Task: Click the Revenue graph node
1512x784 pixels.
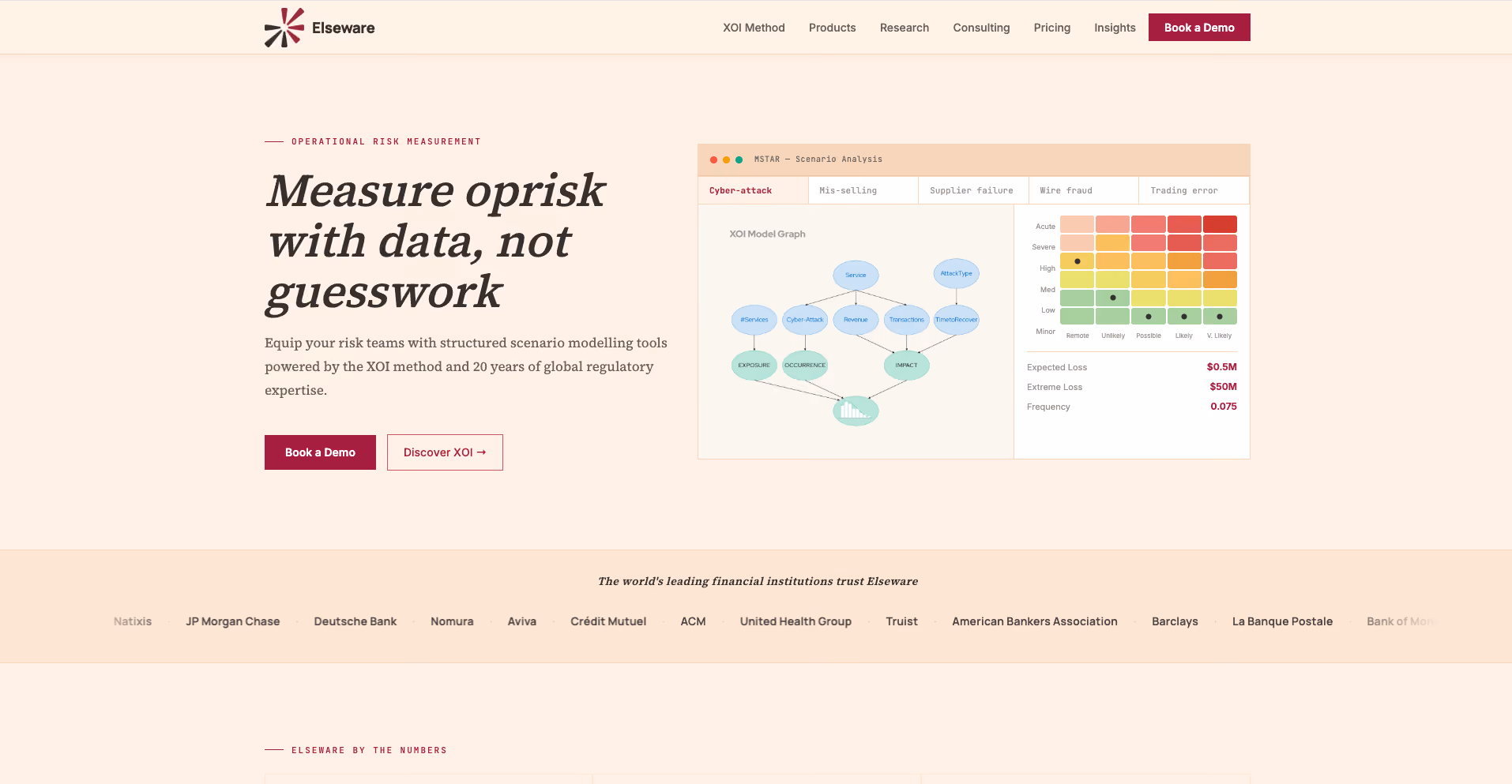Action: click(856, 320)
